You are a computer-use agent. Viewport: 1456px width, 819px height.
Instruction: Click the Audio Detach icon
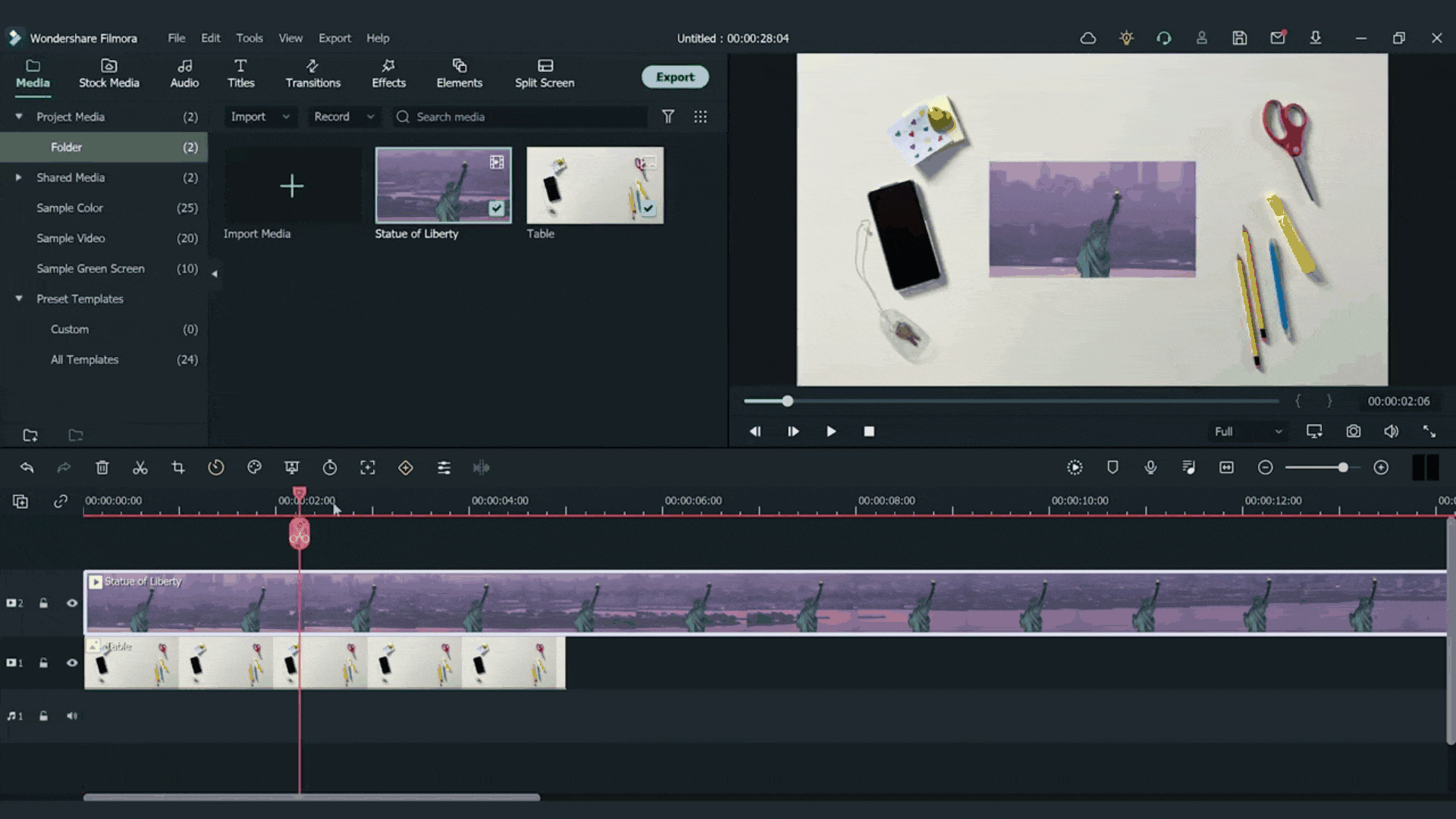tap(481, 467)
